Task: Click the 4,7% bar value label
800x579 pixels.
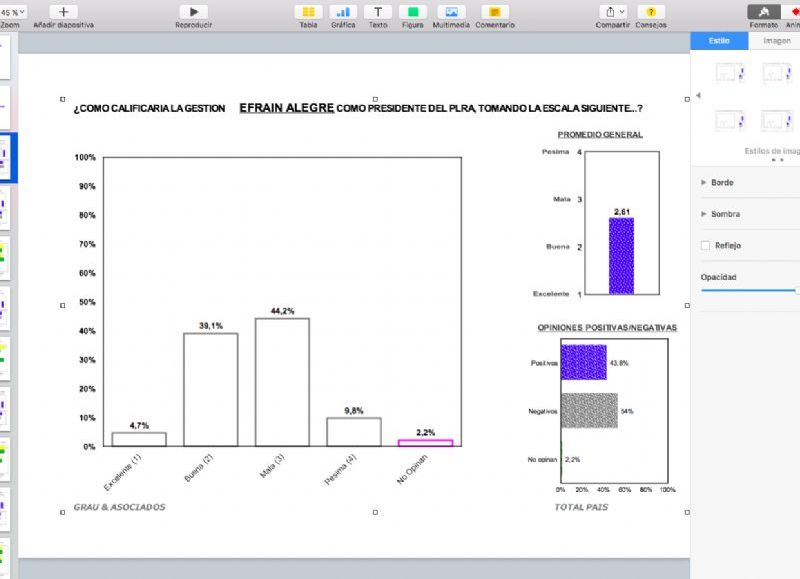Action: tap(139, 425)
